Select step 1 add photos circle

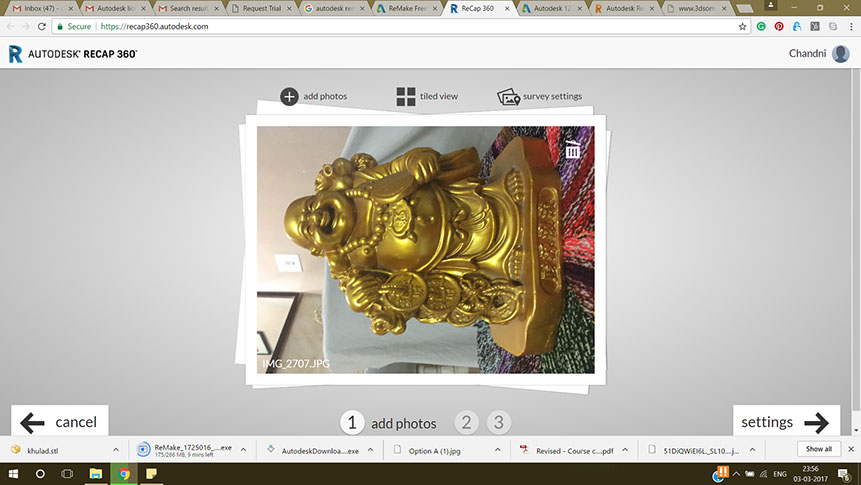click(x=352, y=422)
